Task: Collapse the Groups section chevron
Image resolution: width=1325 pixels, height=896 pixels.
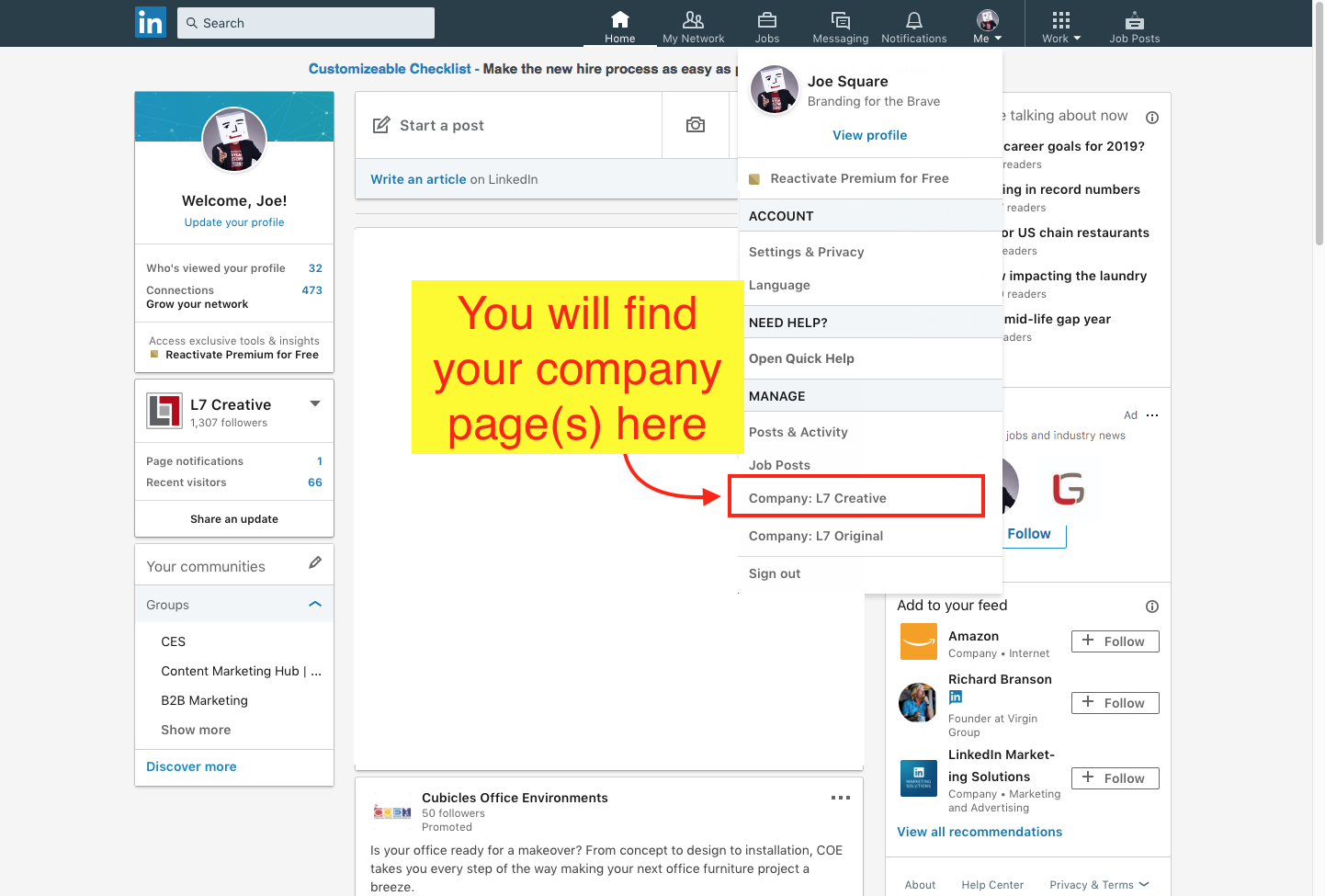Action: [315, 605]
